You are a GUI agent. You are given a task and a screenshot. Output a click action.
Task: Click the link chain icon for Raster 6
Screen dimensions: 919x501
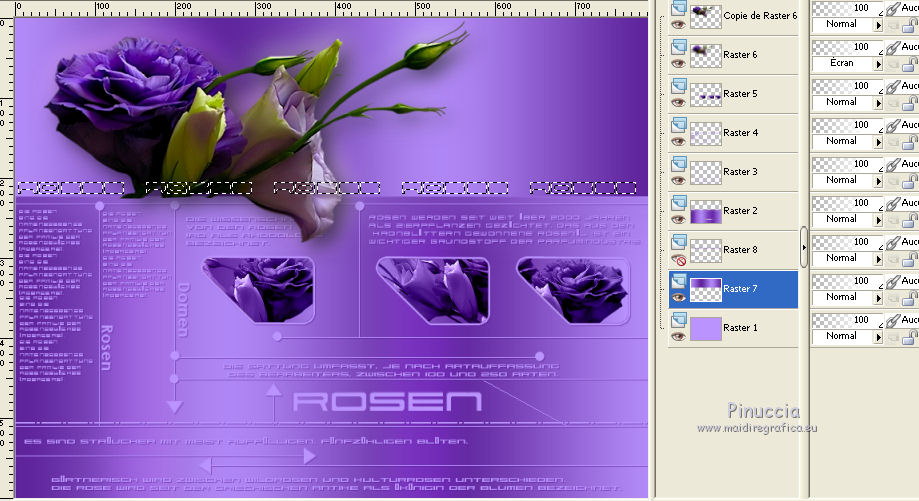tap(893, 47)
